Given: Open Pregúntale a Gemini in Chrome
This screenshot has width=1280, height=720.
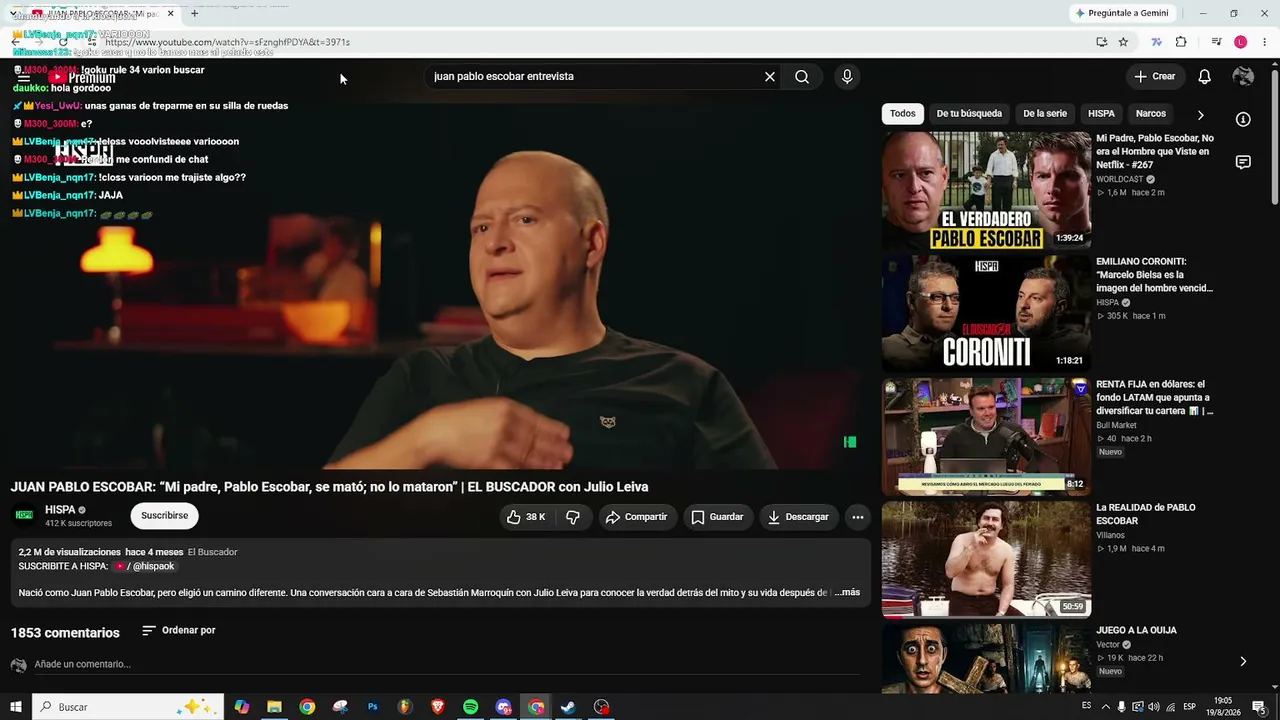Looking at the screenshot, I should [1121, 13].
